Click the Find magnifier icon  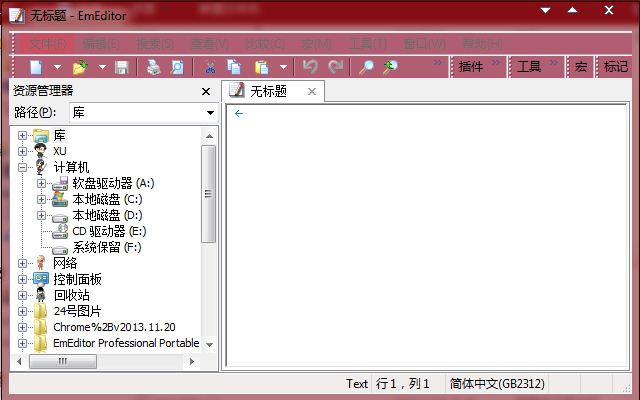366,67
